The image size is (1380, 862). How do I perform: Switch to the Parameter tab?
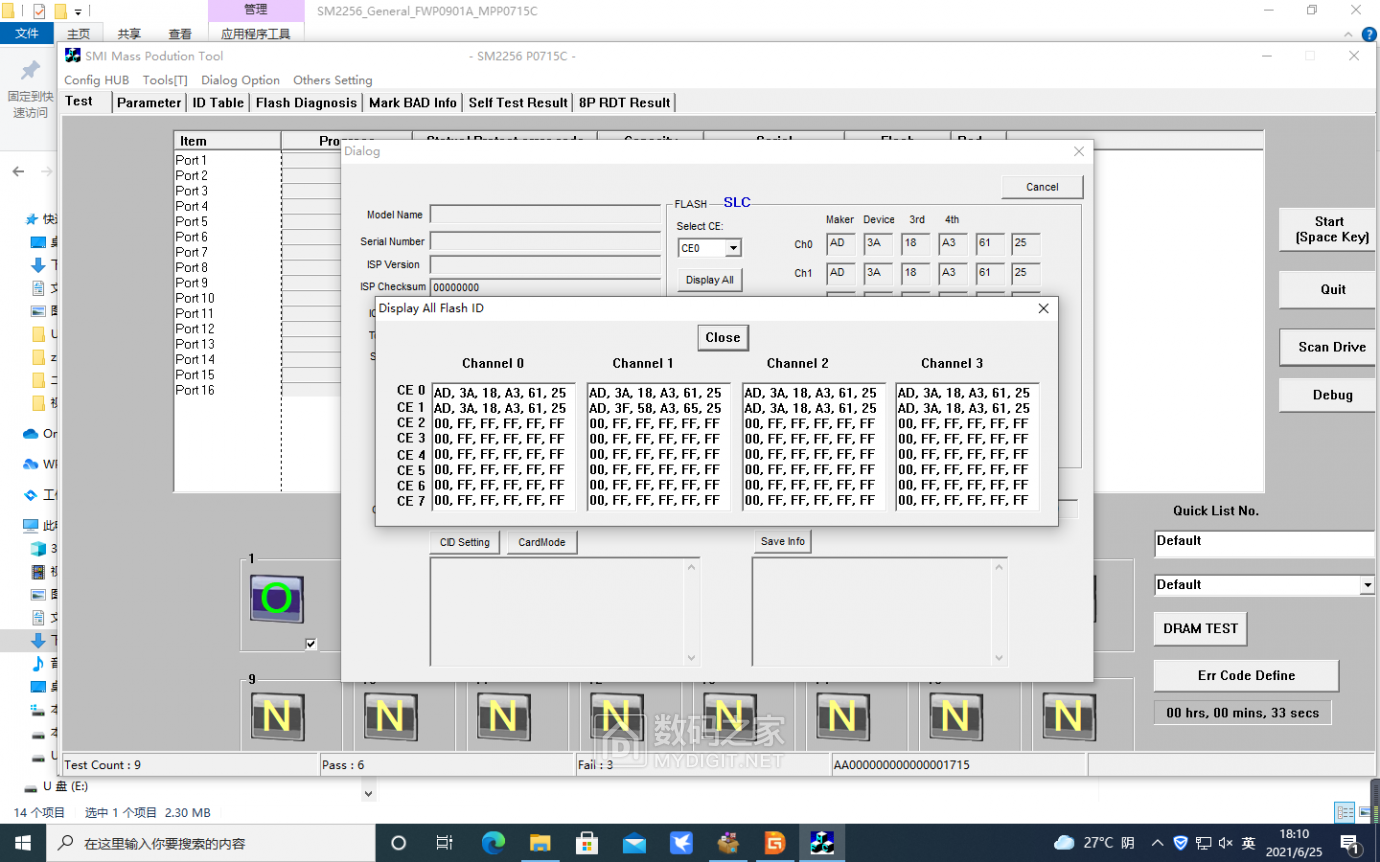click(x=149, y=102)
